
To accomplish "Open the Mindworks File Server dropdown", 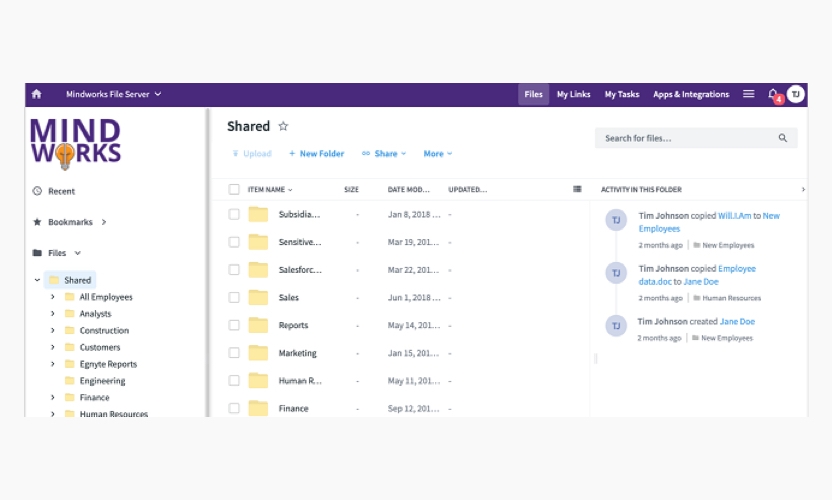I will pos(113,95).
